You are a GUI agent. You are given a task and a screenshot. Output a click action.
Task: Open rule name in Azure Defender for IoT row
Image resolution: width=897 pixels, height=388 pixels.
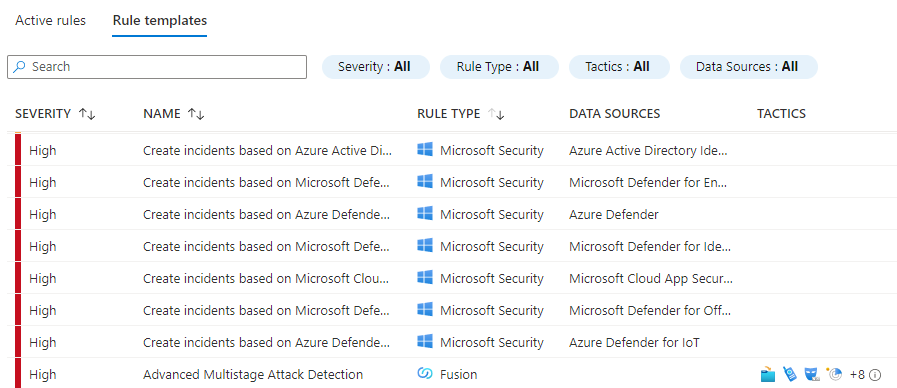coord(267,343)
